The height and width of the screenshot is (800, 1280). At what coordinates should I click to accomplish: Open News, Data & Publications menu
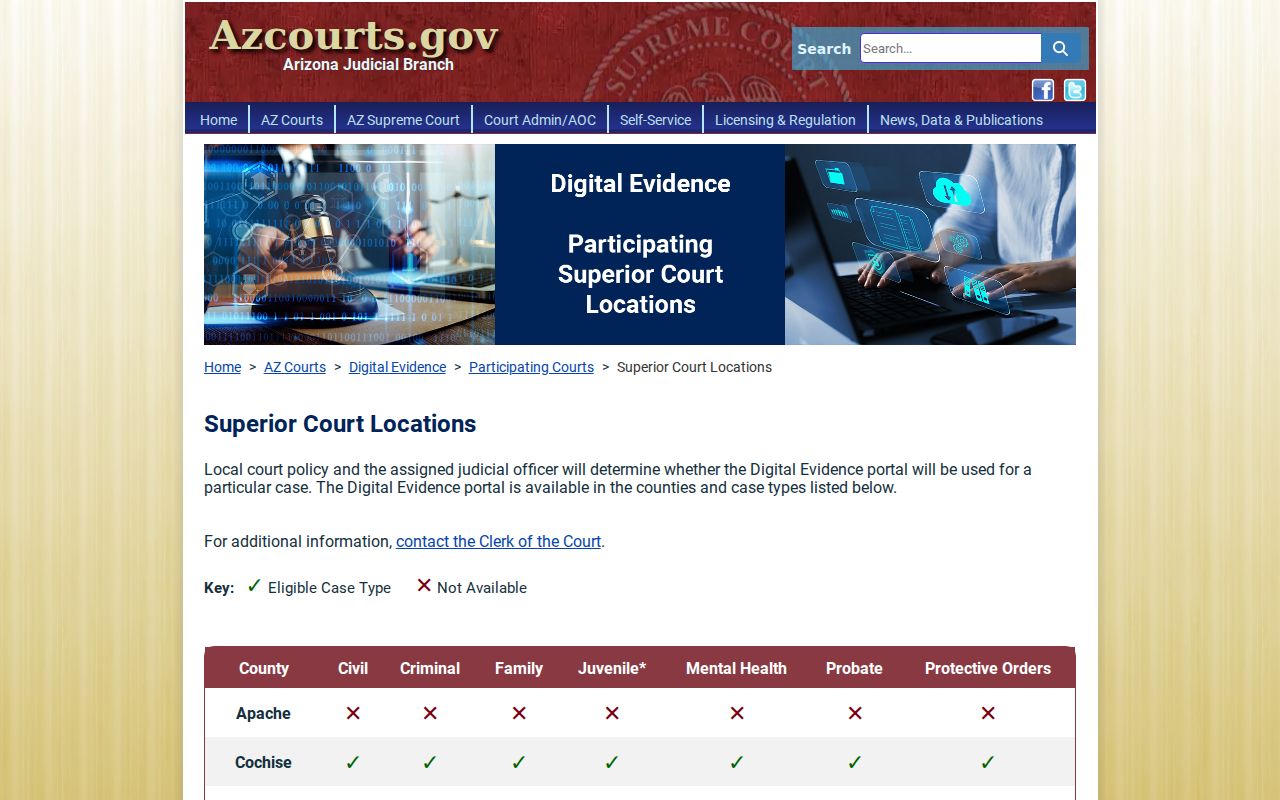point(961,120)
